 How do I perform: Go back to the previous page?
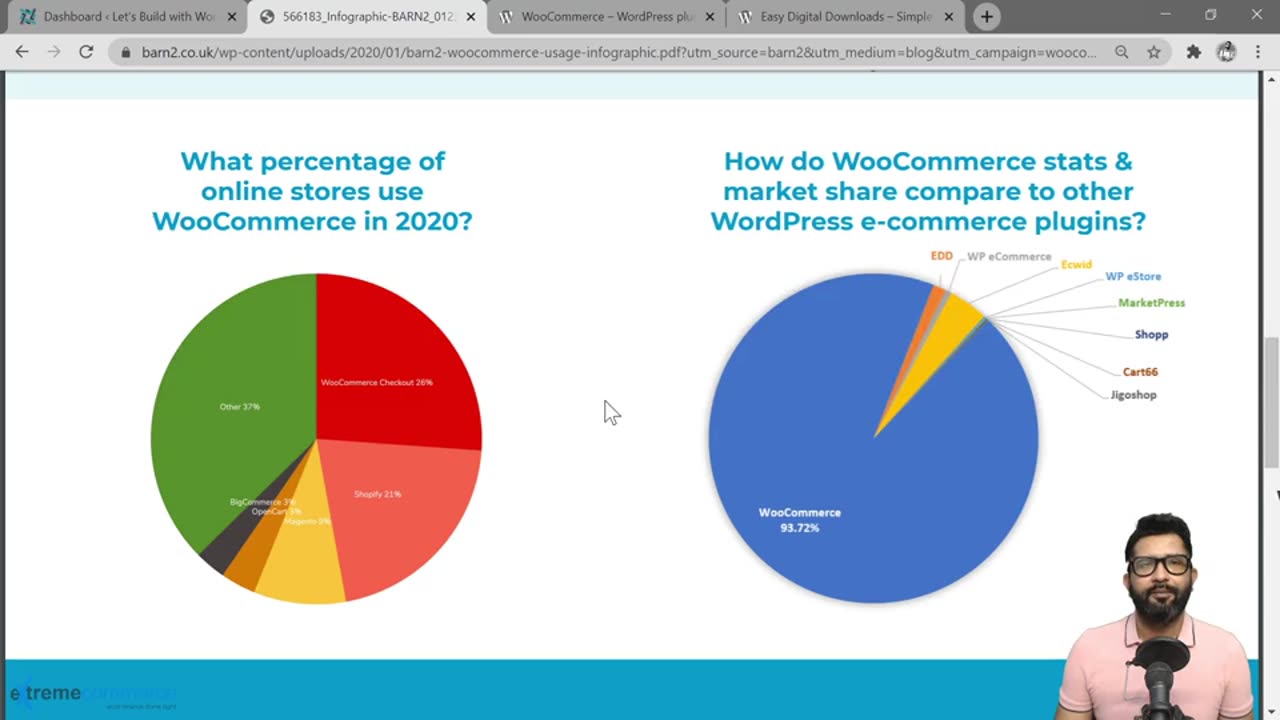[22, 52]
